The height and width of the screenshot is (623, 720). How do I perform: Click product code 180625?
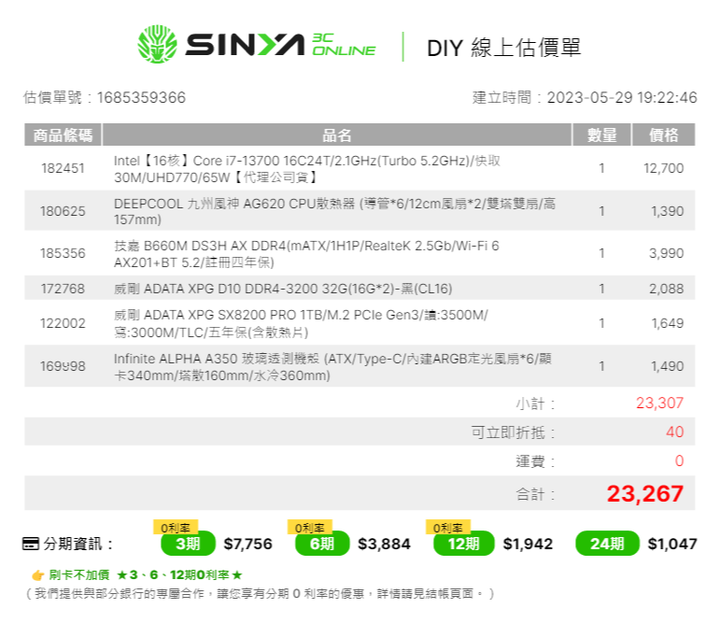pyautogui.click(x=63, y=211)
